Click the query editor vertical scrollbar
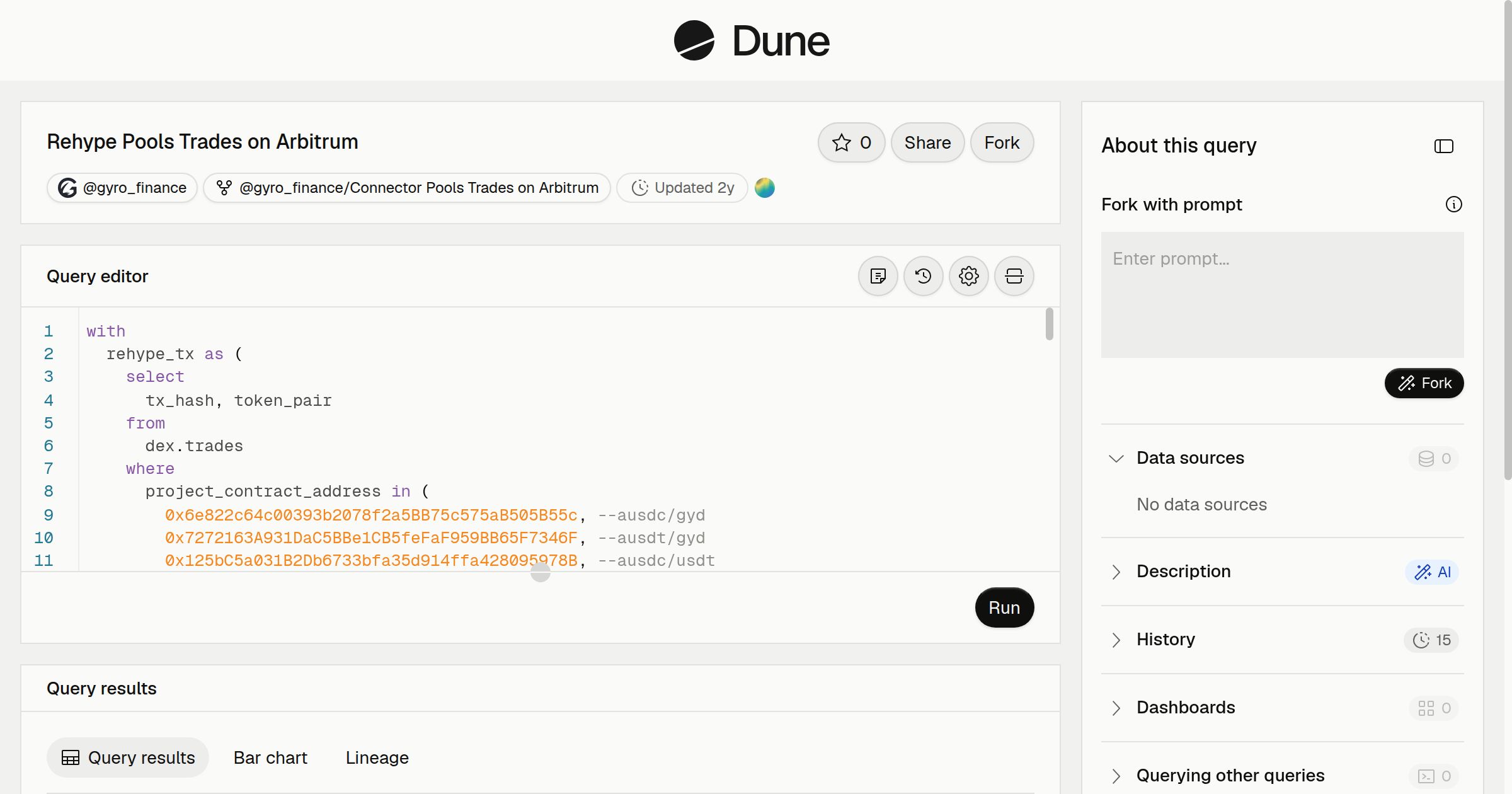Viewport: 1512px width, 794px height. point(1049,324)
